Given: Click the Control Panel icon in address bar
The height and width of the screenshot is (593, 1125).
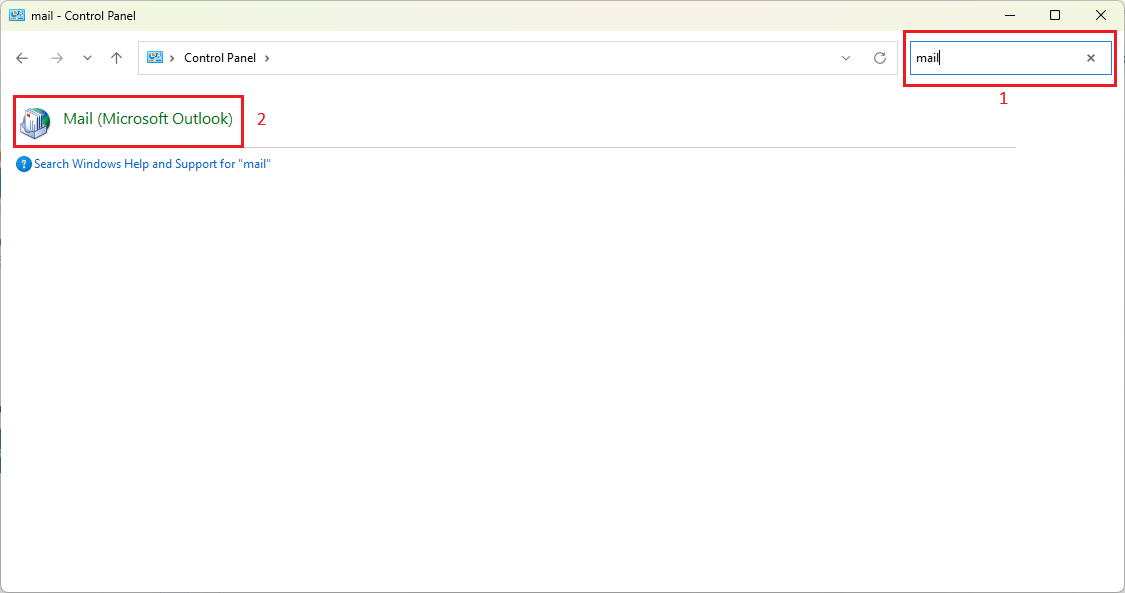Looking at the screenshot, I should coord(155,58).
